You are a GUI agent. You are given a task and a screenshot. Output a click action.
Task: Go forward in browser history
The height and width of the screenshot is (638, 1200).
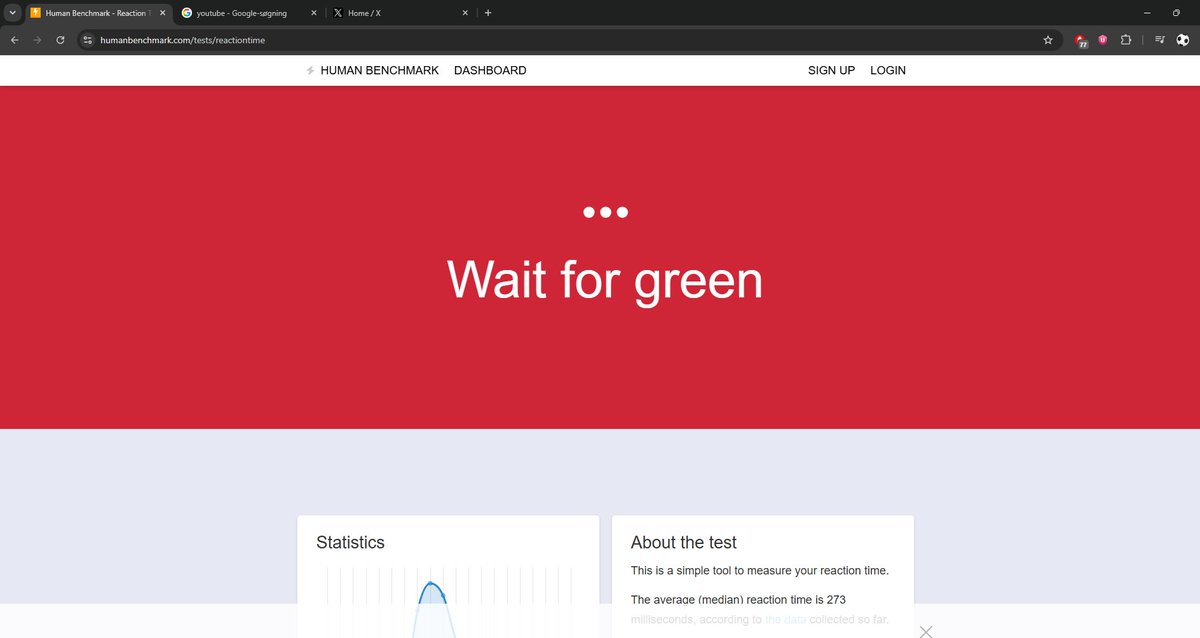click(x=37, y=40)
